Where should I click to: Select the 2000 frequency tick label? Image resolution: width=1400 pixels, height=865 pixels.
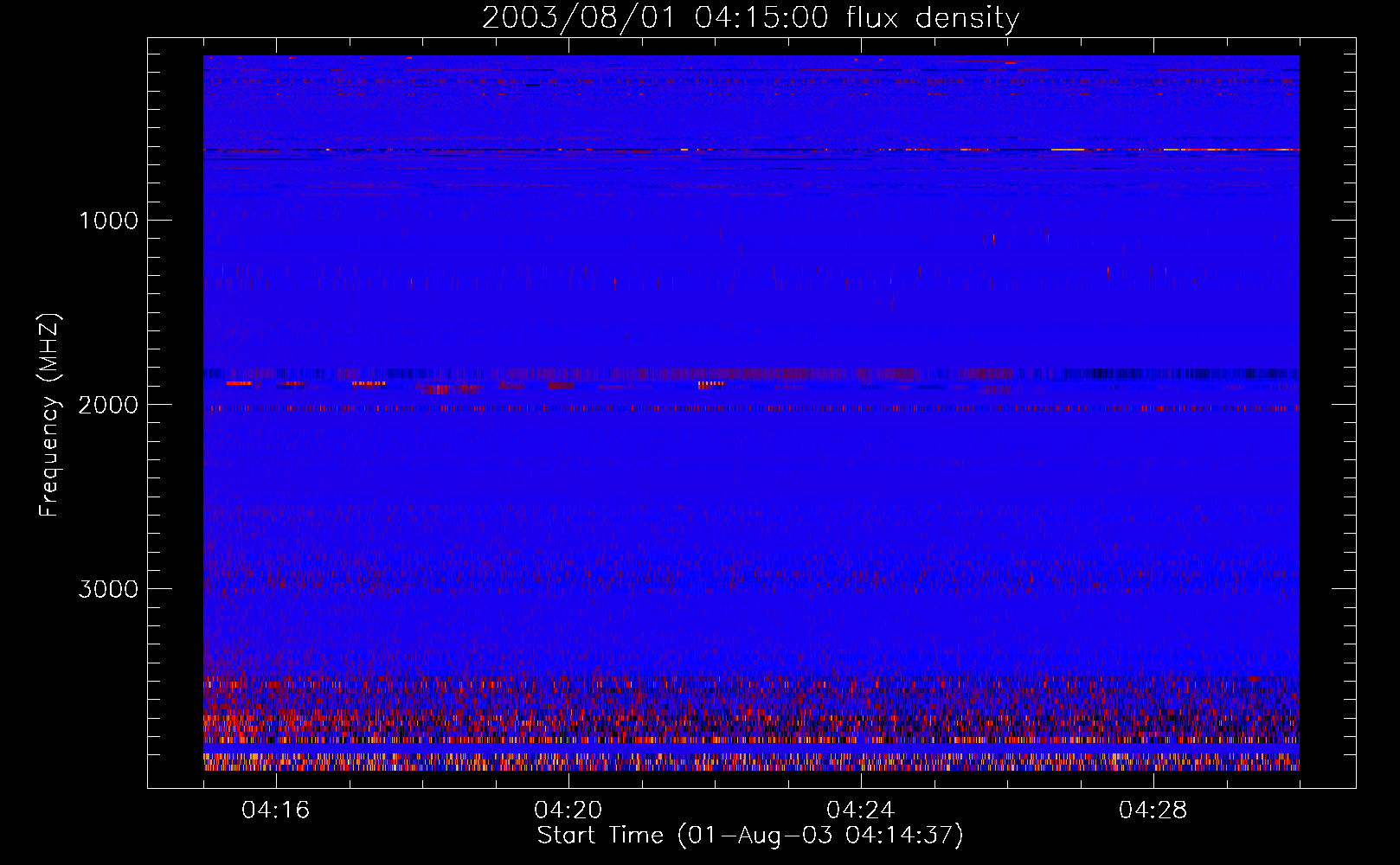pyautogui.click(x=108, y=405)
